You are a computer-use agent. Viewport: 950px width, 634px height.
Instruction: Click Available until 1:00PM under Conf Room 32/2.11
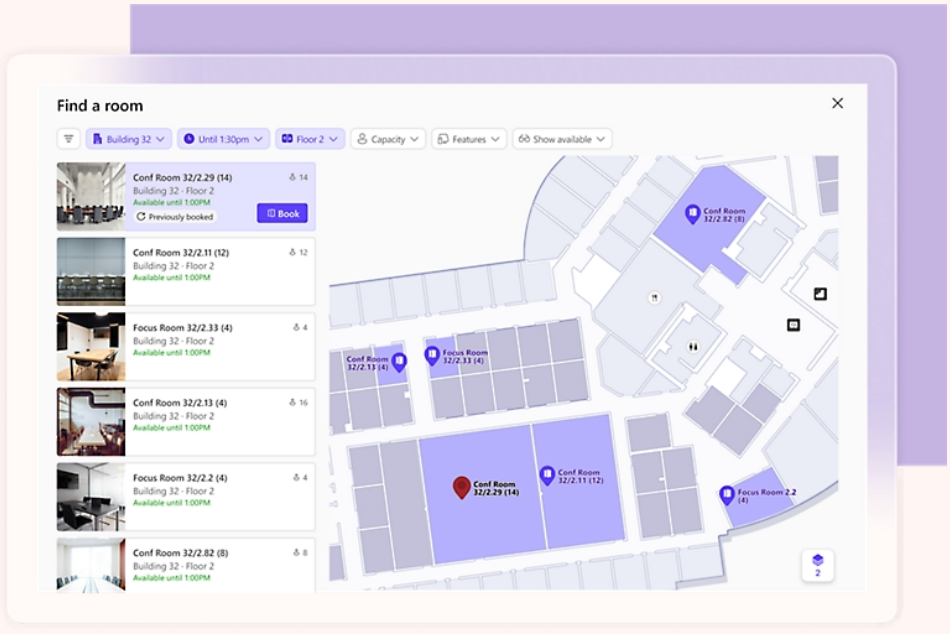click(x=171, y=278)
